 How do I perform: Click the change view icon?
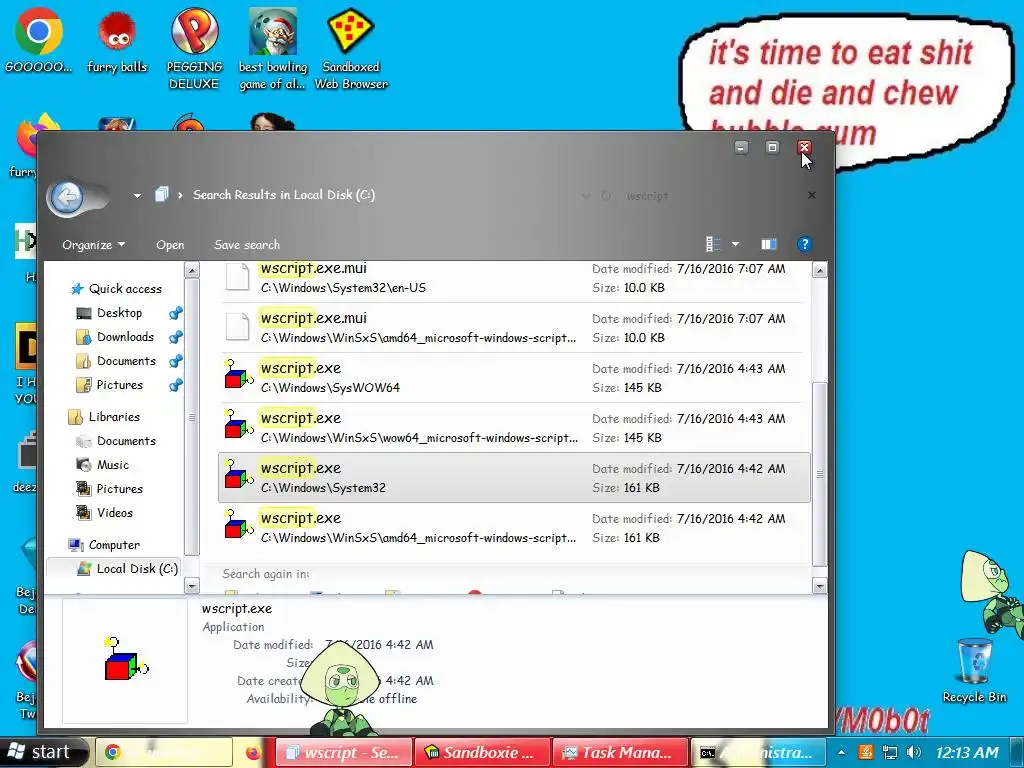(x=713, y=244)
